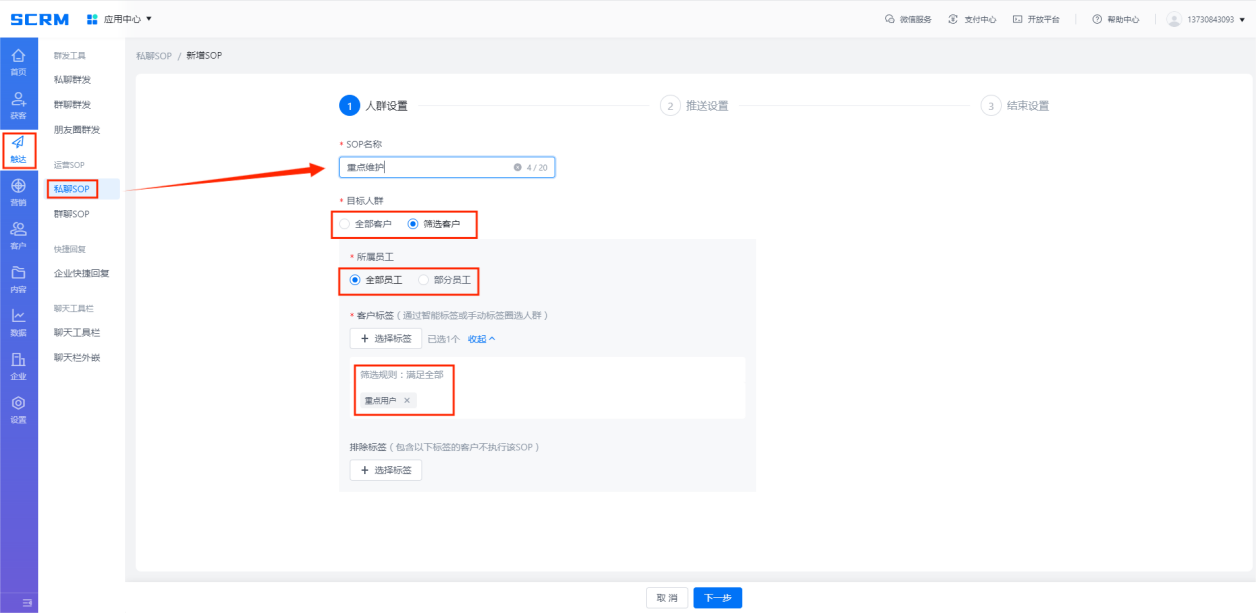Collapse selected tags via 收起
Screen dimensions: 1256x613
[x=481, y=339]
